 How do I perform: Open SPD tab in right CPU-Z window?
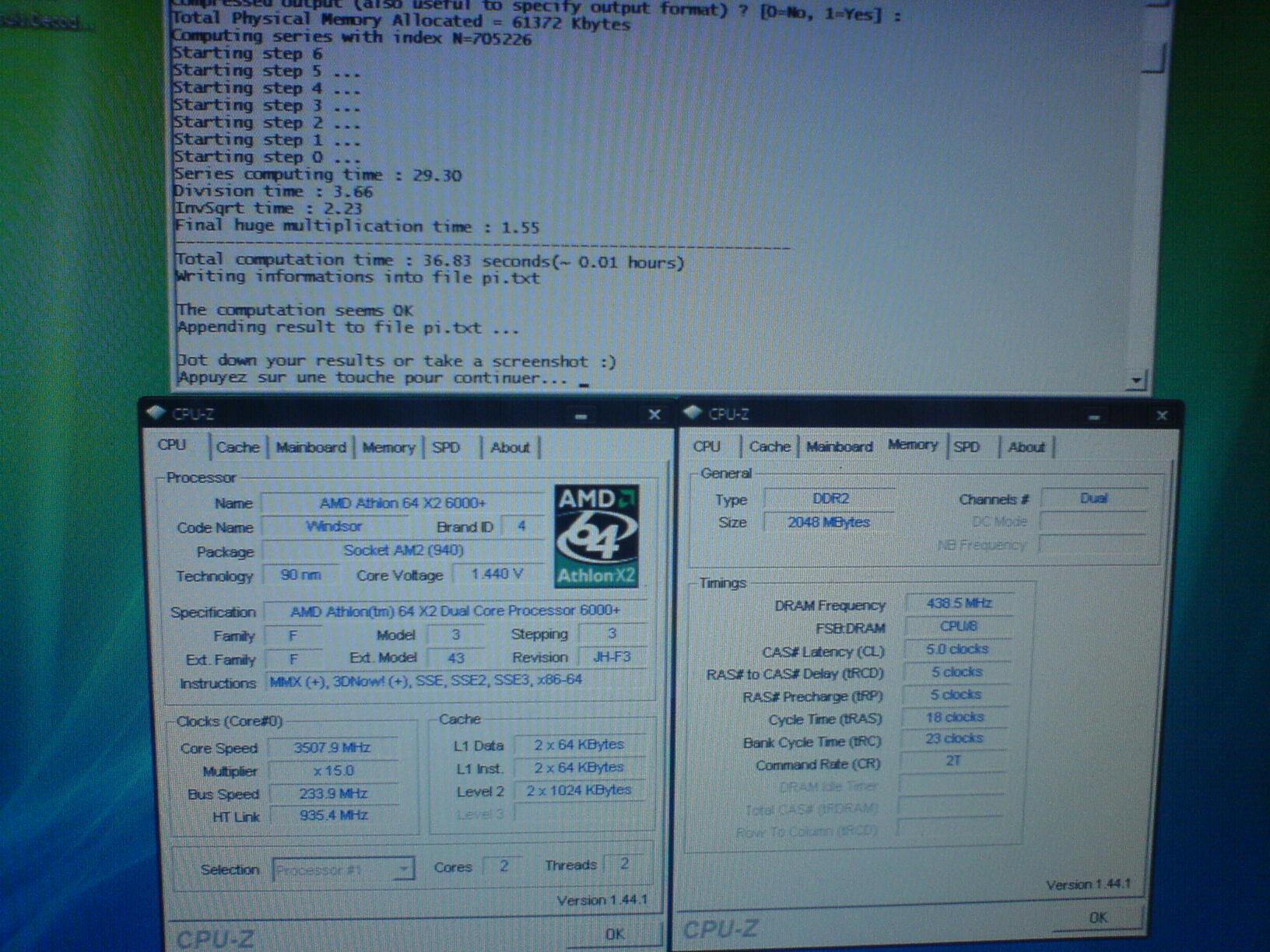point(967,446)
